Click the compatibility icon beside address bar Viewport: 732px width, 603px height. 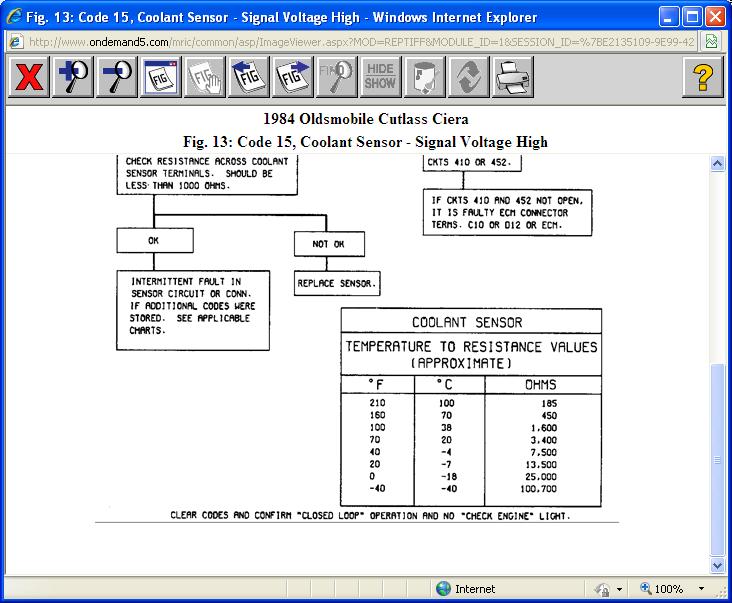pos(711,42)
